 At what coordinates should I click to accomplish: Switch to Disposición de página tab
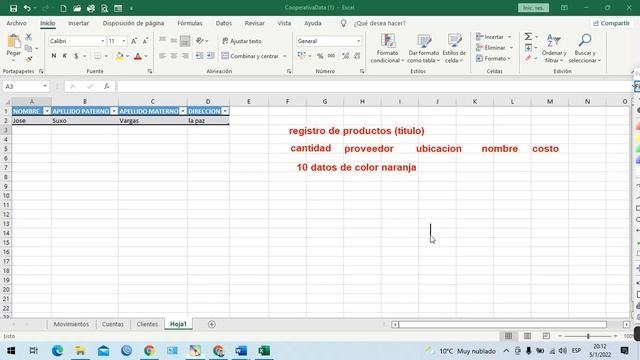point(133,23)
